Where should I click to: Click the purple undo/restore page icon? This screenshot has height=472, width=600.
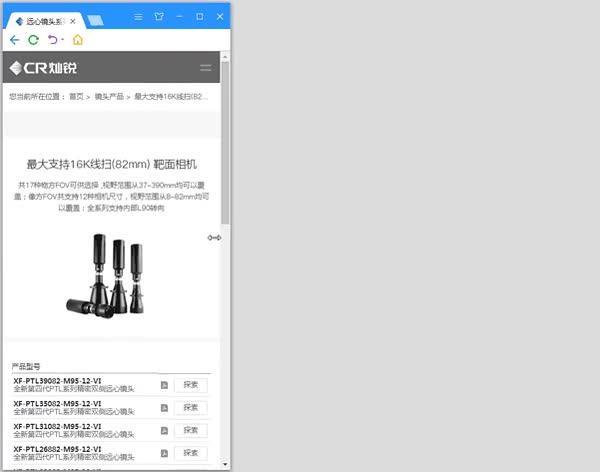(x=53, y=39)
